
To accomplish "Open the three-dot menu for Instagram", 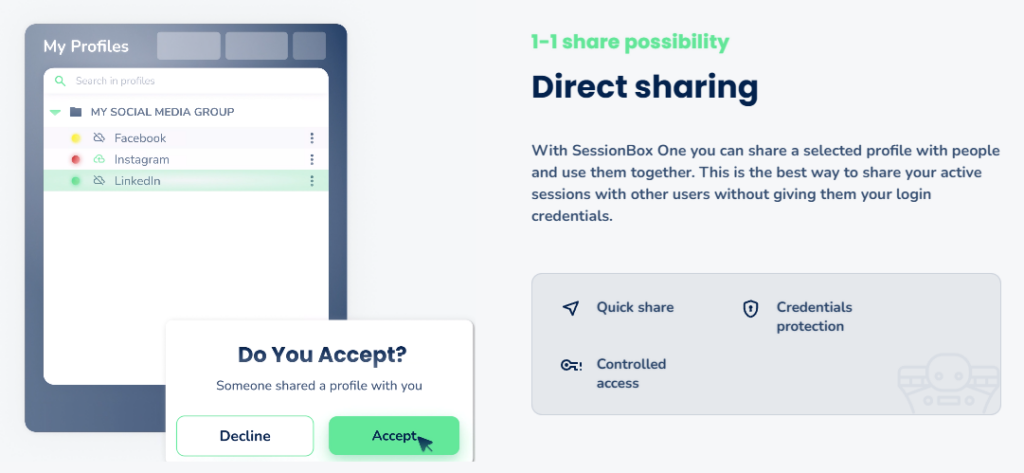I will pyautogui.click(x=312, y=159).
